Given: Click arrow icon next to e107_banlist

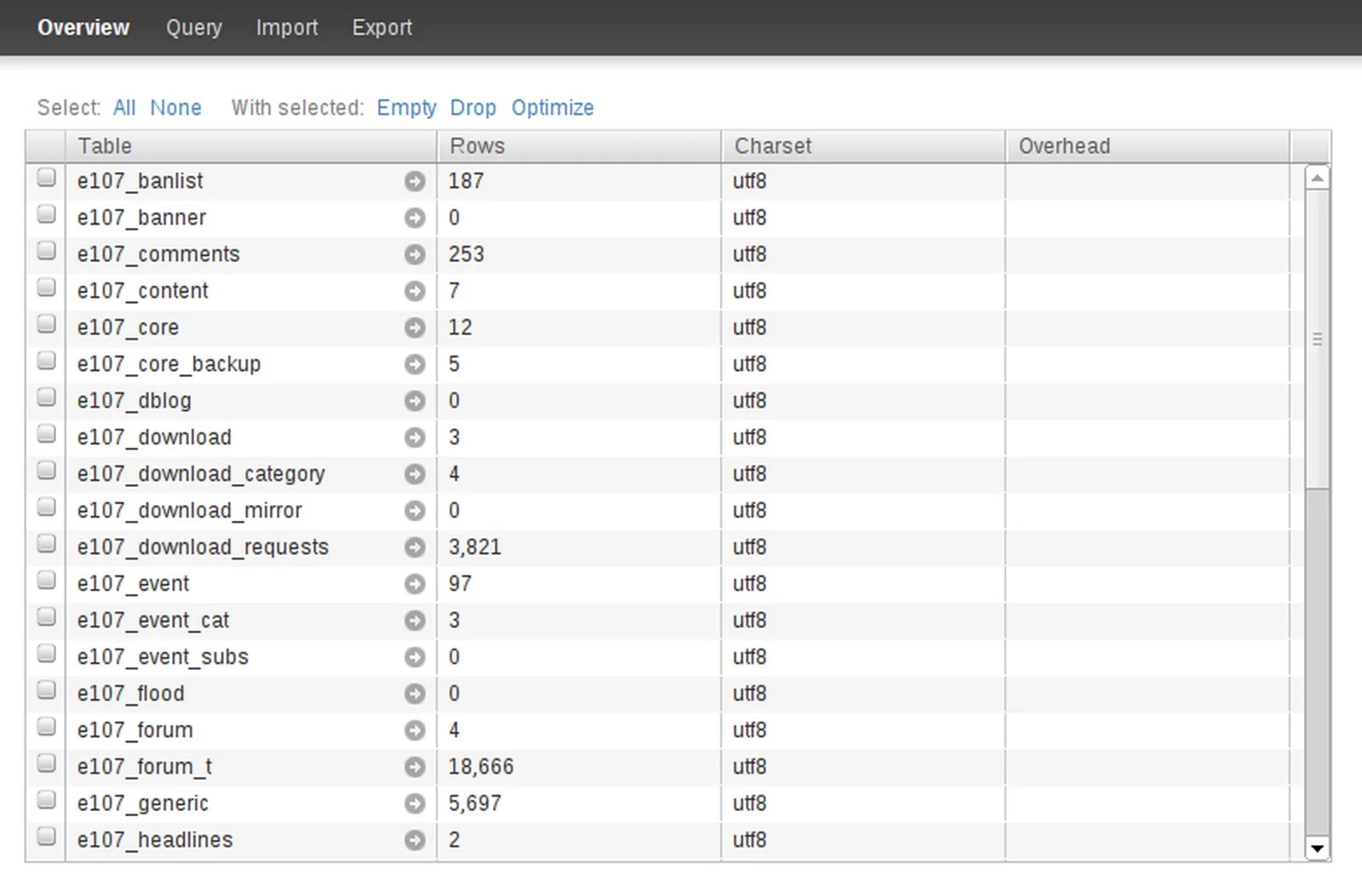Looking at the screenshot, I should coord(415,181).
